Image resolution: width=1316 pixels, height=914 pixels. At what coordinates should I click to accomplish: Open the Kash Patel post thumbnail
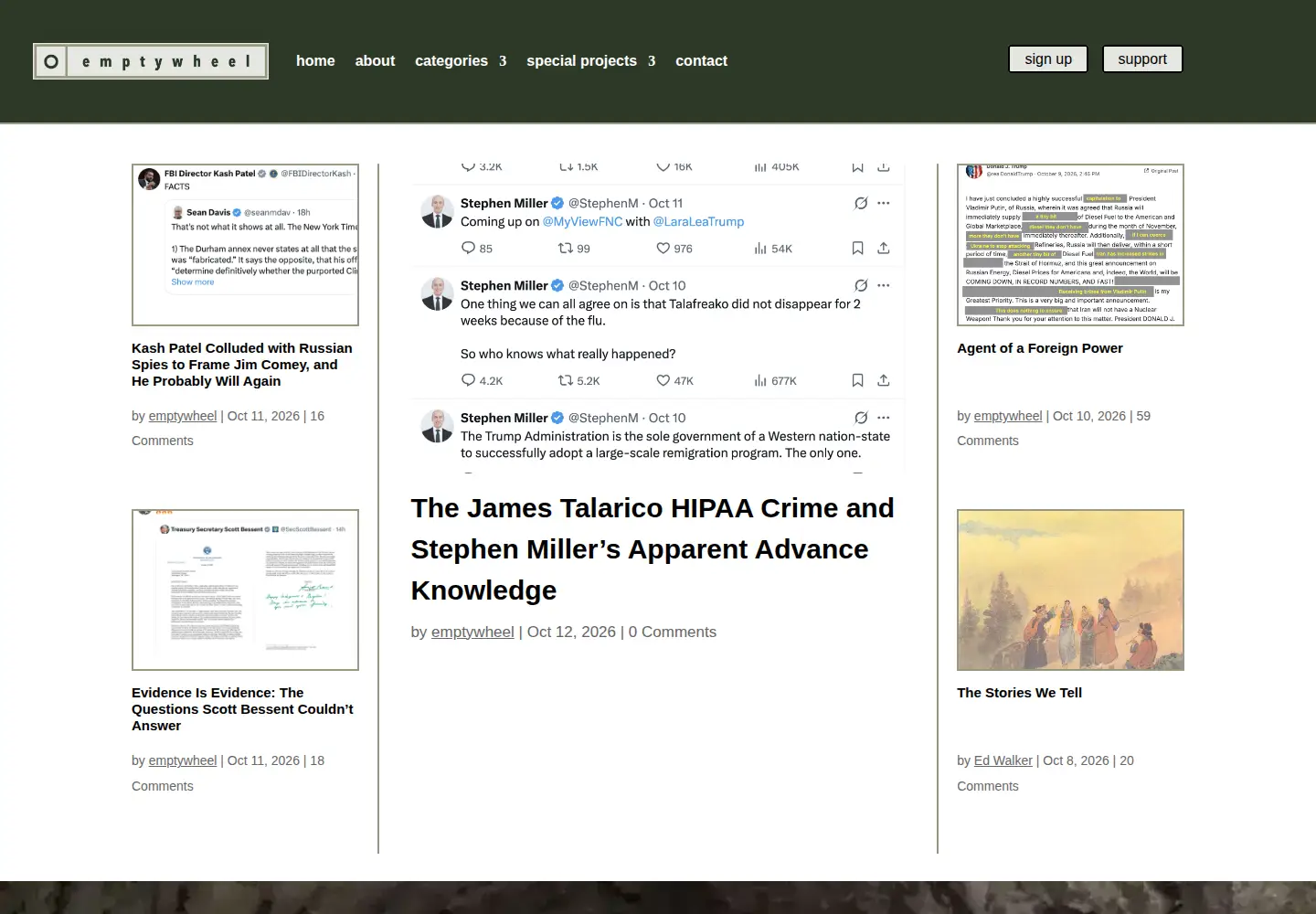point(245,245)
